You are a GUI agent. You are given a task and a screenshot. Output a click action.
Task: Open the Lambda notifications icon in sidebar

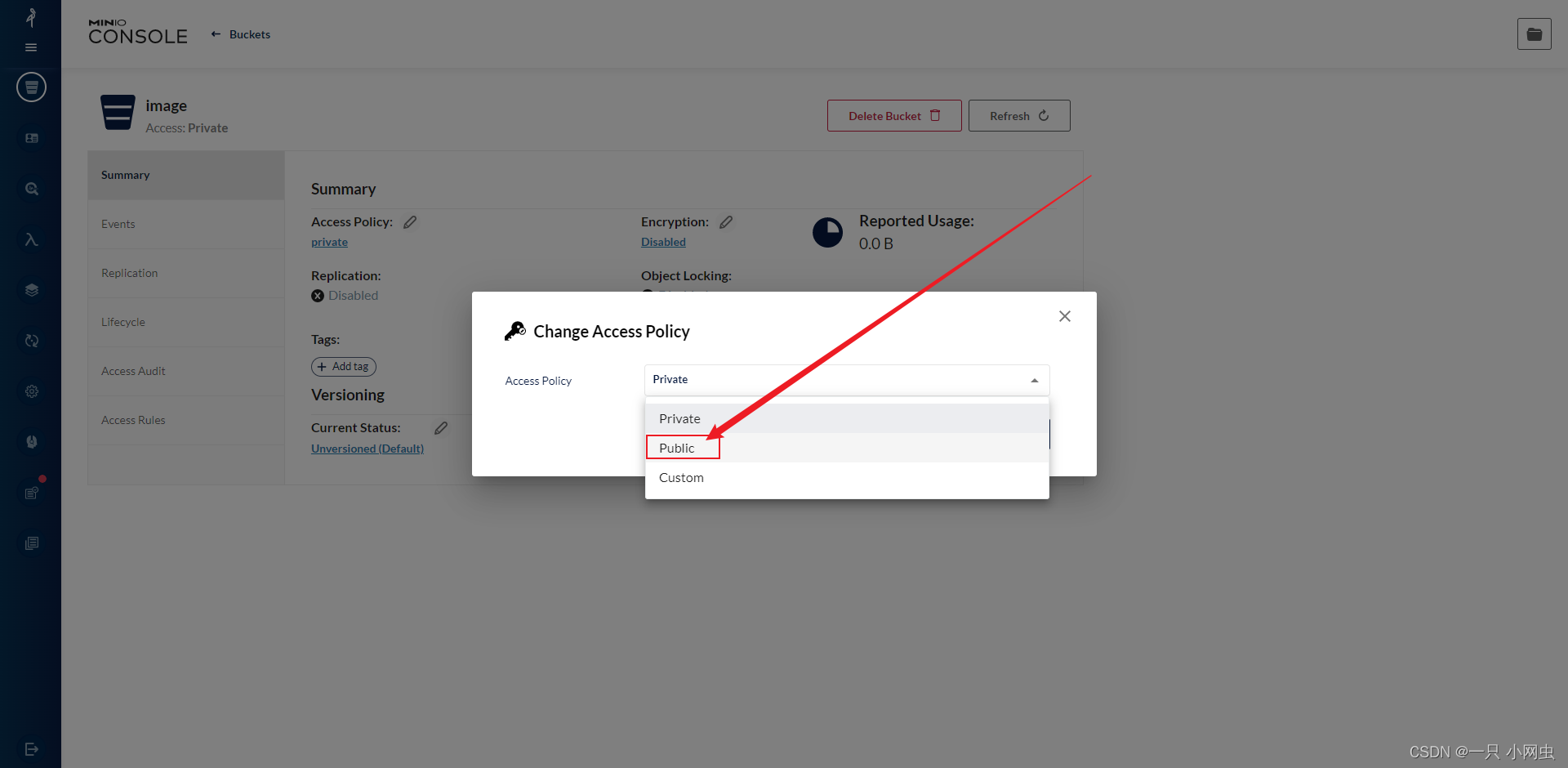31,239
